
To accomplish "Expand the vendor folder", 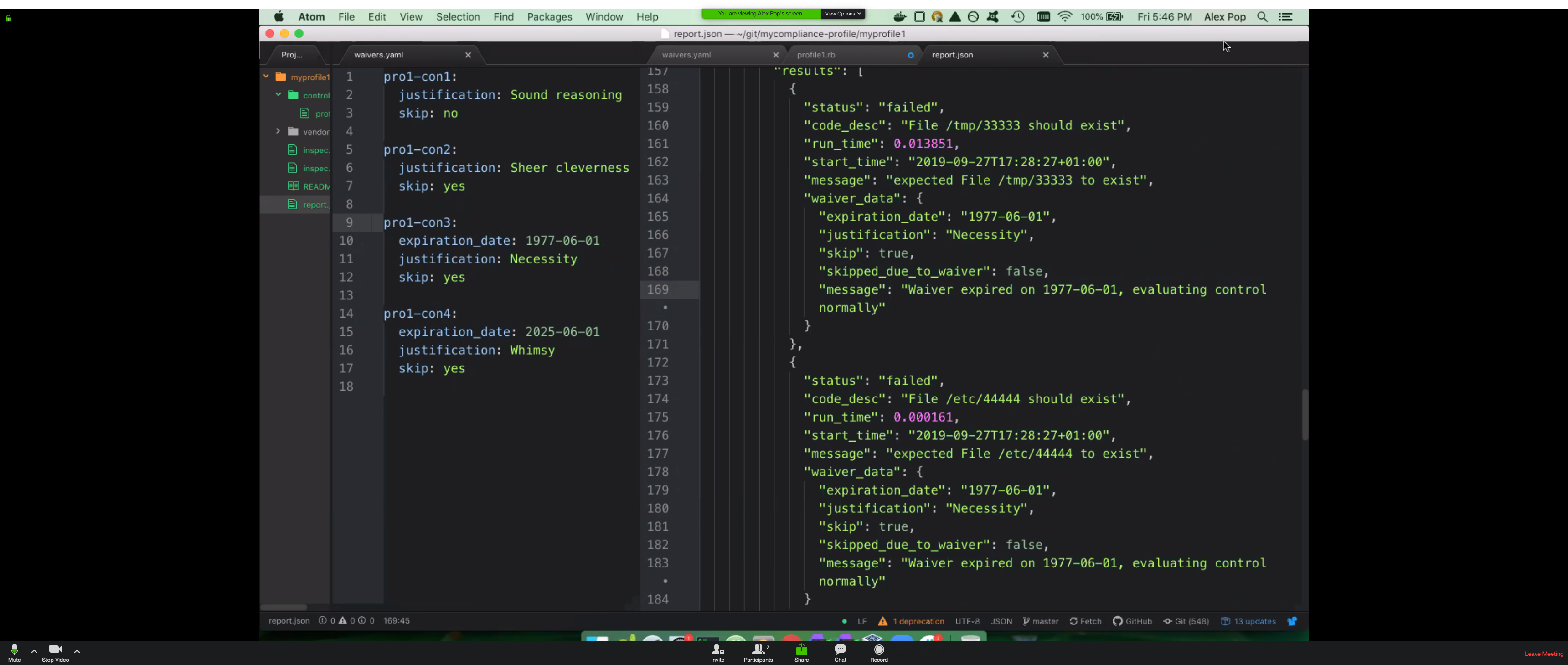I will pos(278,131).
